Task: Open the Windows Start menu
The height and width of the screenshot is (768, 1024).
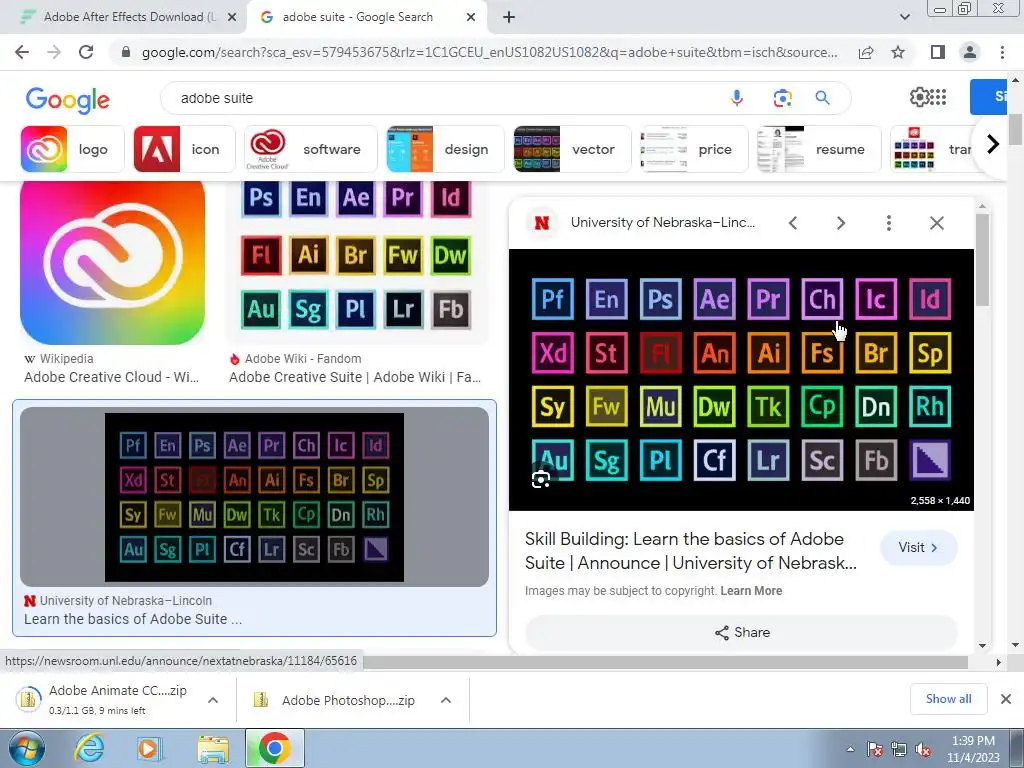Action: point(26,748)
